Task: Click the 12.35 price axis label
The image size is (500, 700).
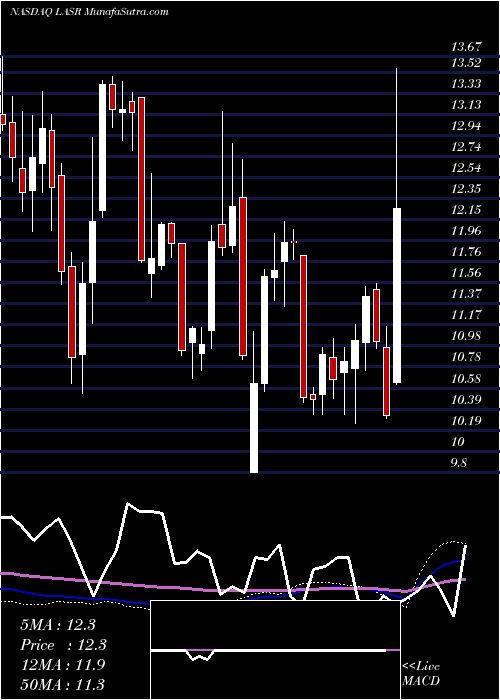Action: click(x=467, y=189)
